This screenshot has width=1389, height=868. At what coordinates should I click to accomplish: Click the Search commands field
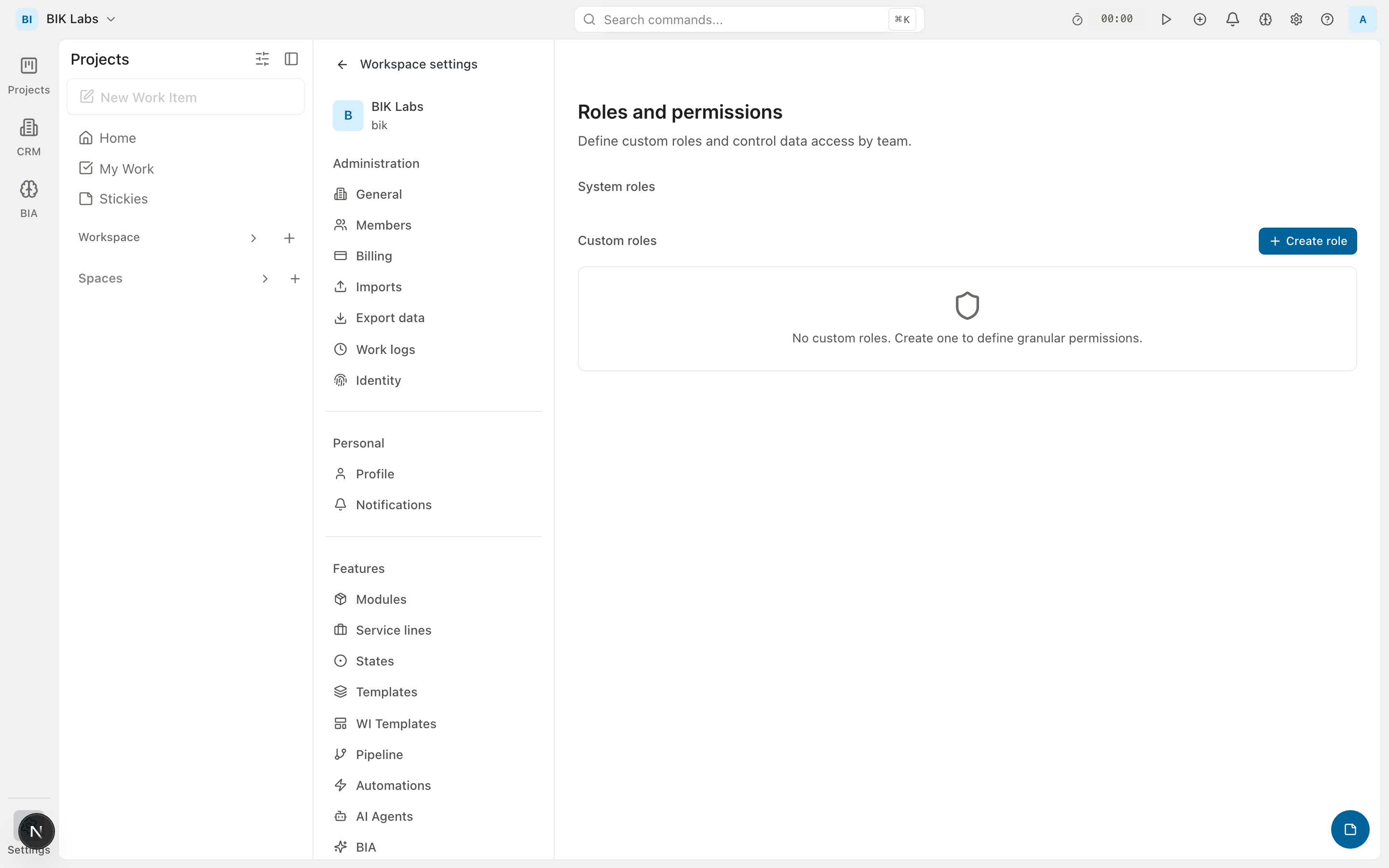[740, 19]
